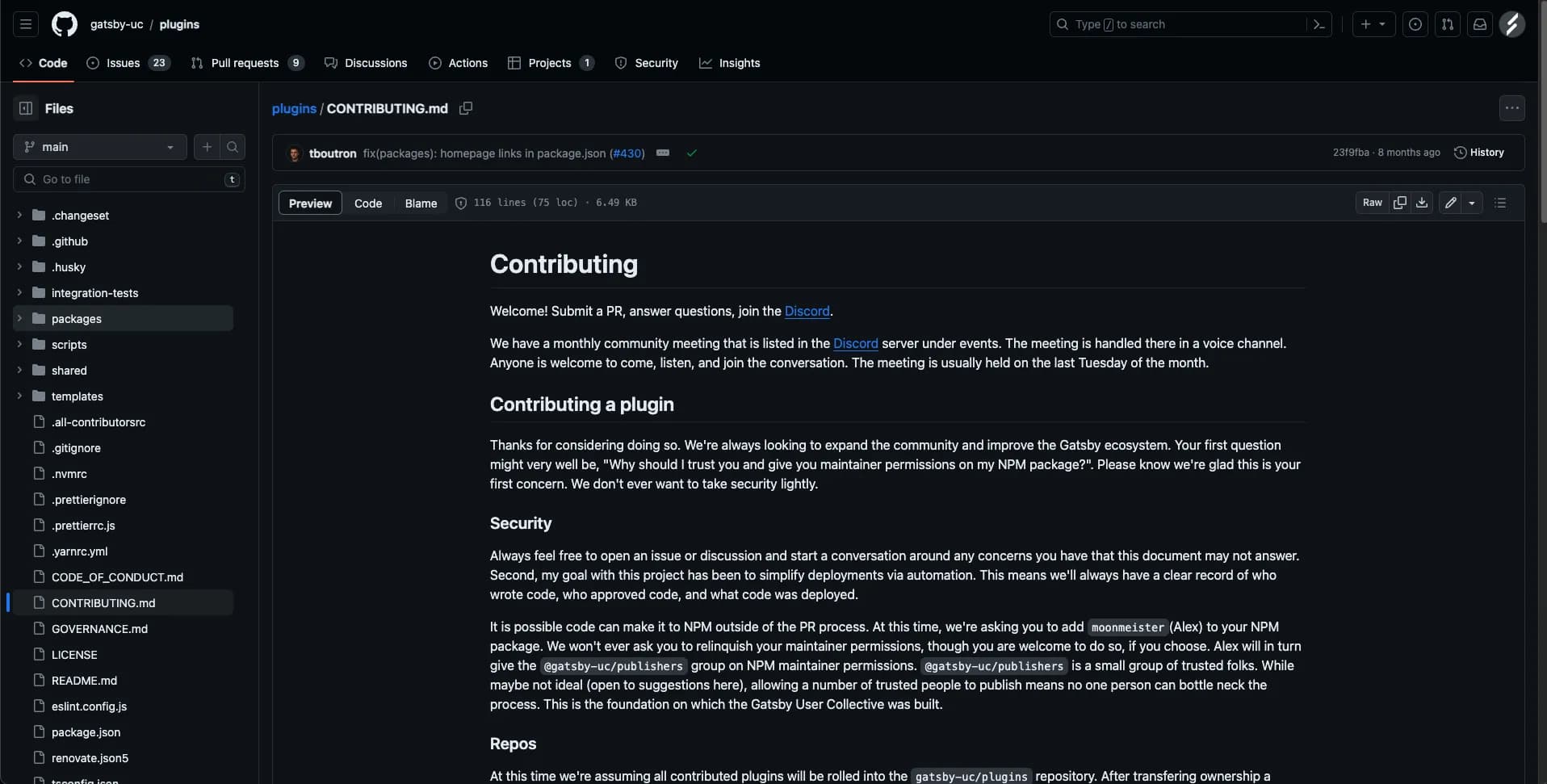Go to GitHub homepage via the Octocat logo

(x=65, y=24)
